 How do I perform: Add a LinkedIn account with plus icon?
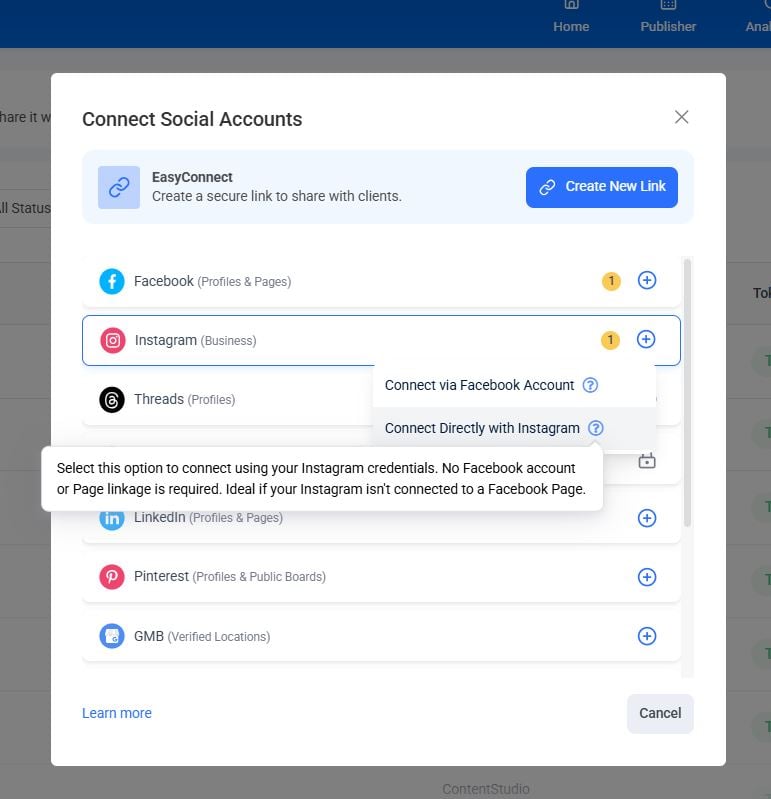tap(647, 518)
